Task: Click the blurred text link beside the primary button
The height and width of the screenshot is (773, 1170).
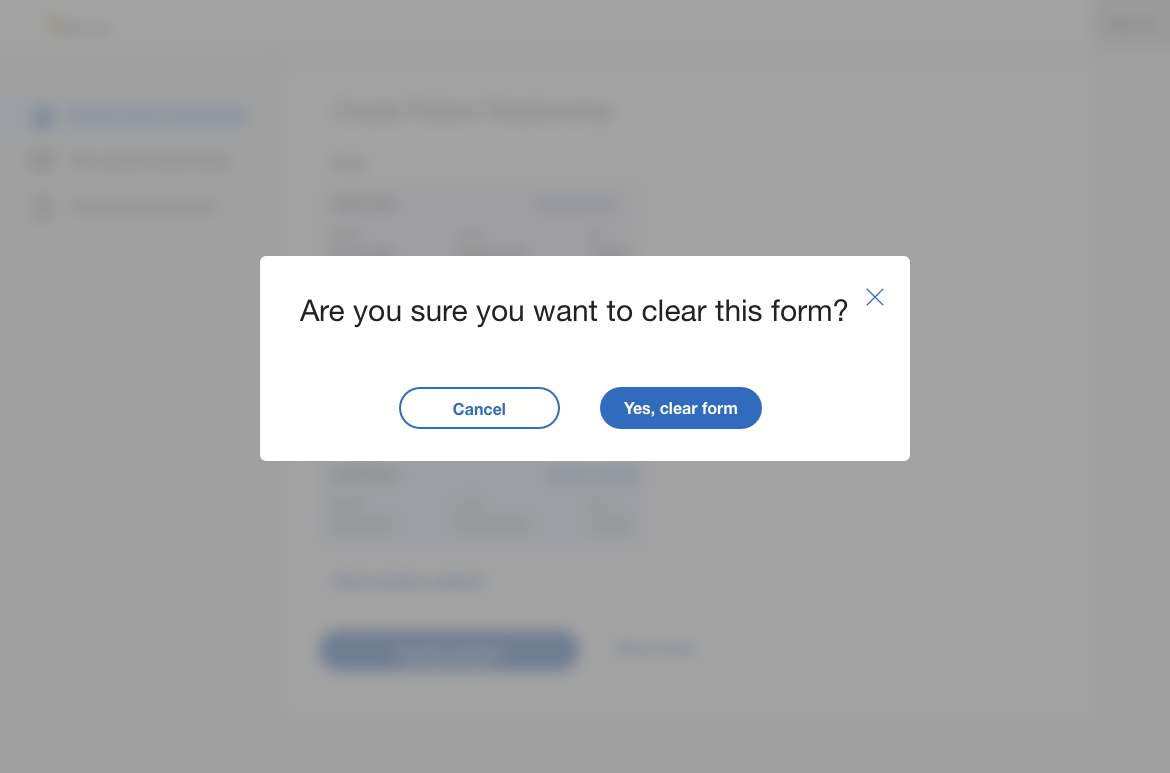Action: pyautogui.click(x=655, y=650)
